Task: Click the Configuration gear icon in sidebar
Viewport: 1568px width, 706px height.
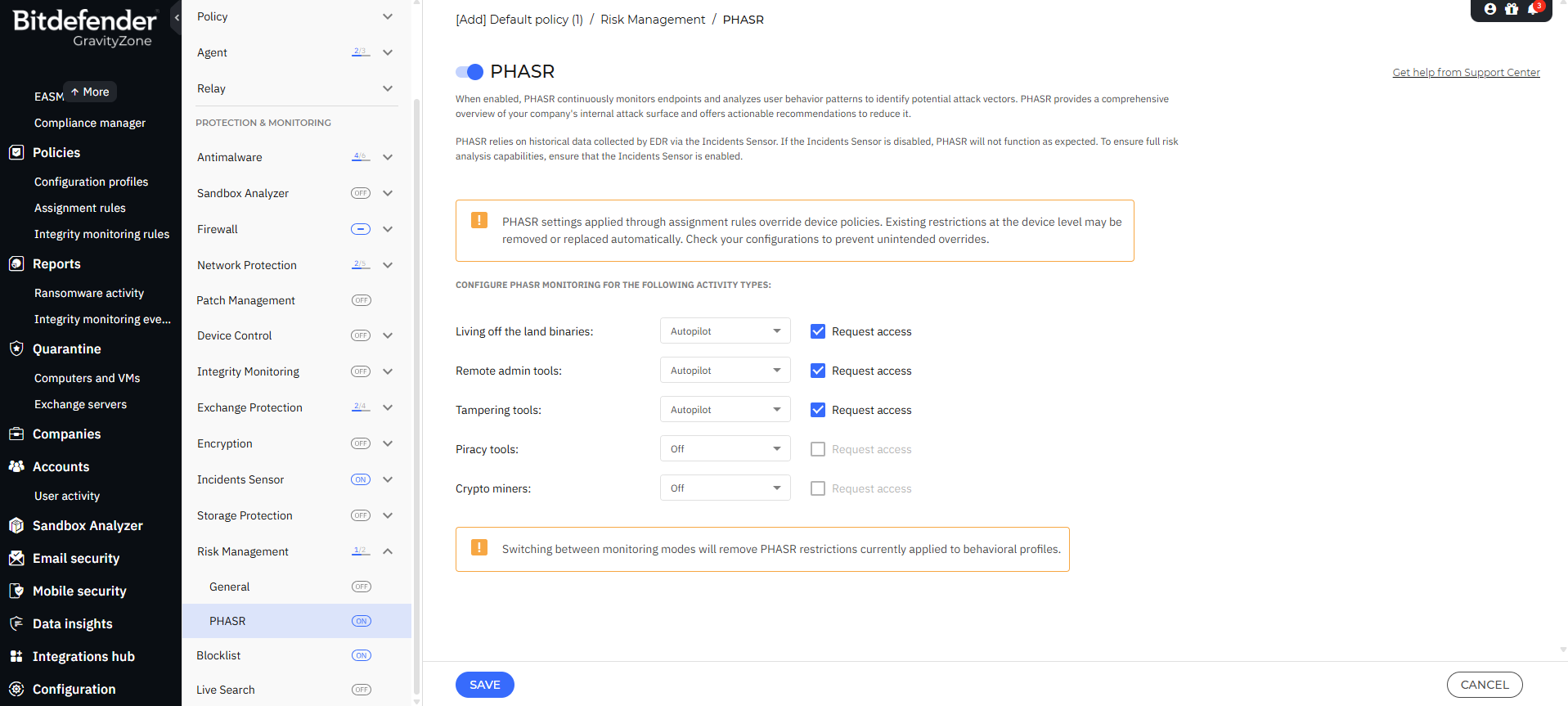Action: 16,689
